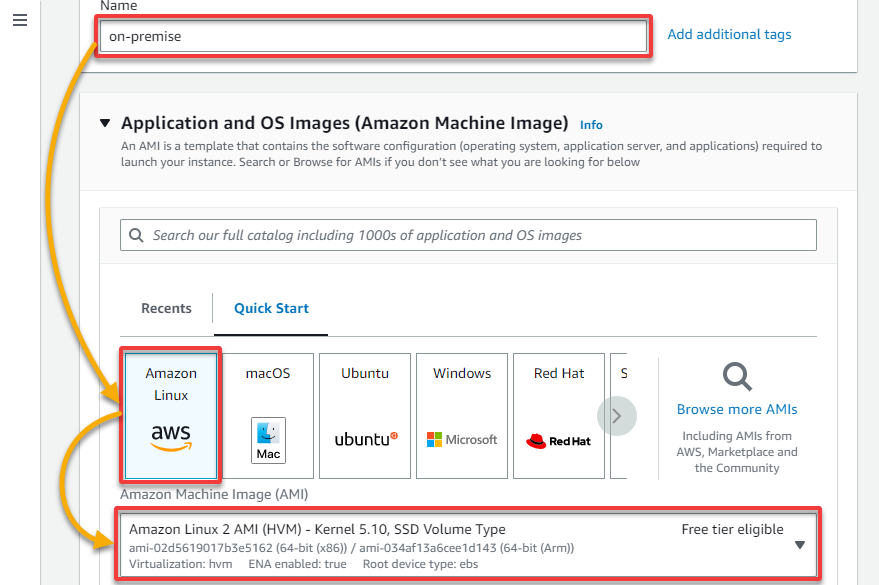879x585 pixels.
Task: Show next OS tiles with the right chevron
Action: click(617, 416)
